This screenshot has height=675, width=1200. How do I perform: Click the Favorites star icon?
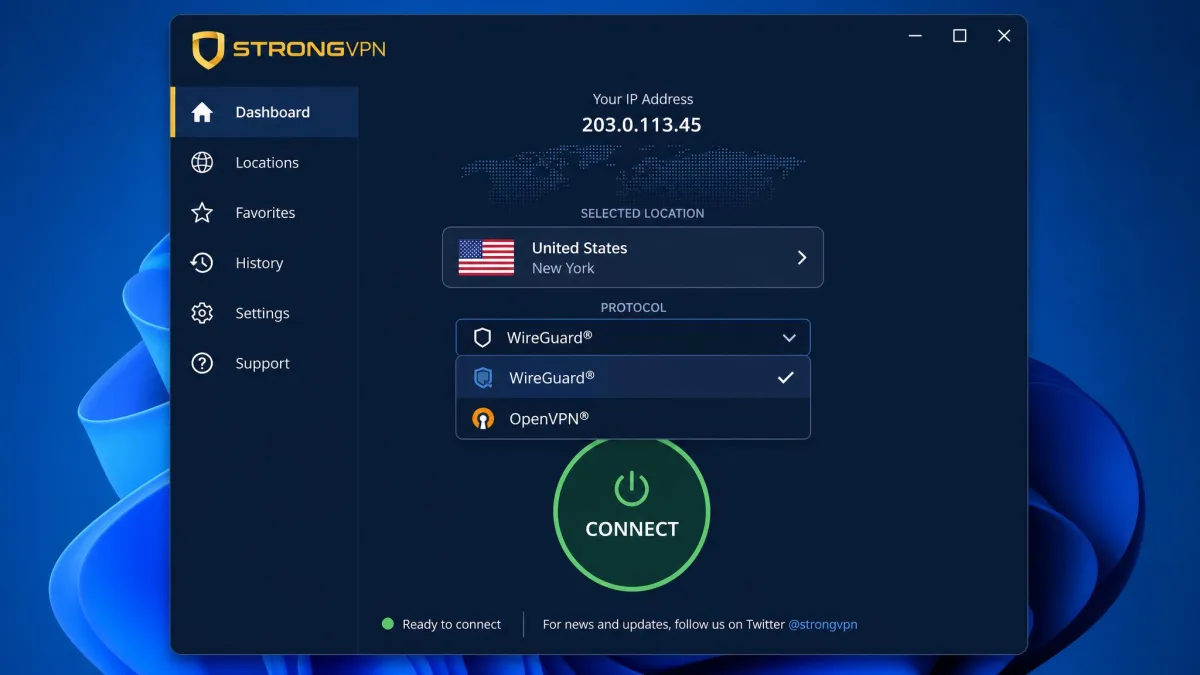[x=202, y=212]
